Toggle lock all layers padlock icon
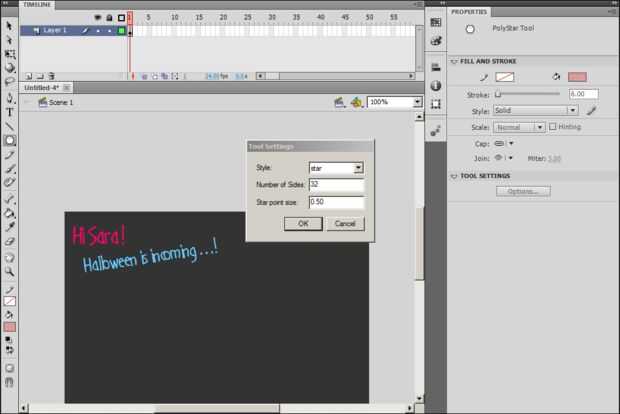620x414 pixels. (x=110, y=17)
